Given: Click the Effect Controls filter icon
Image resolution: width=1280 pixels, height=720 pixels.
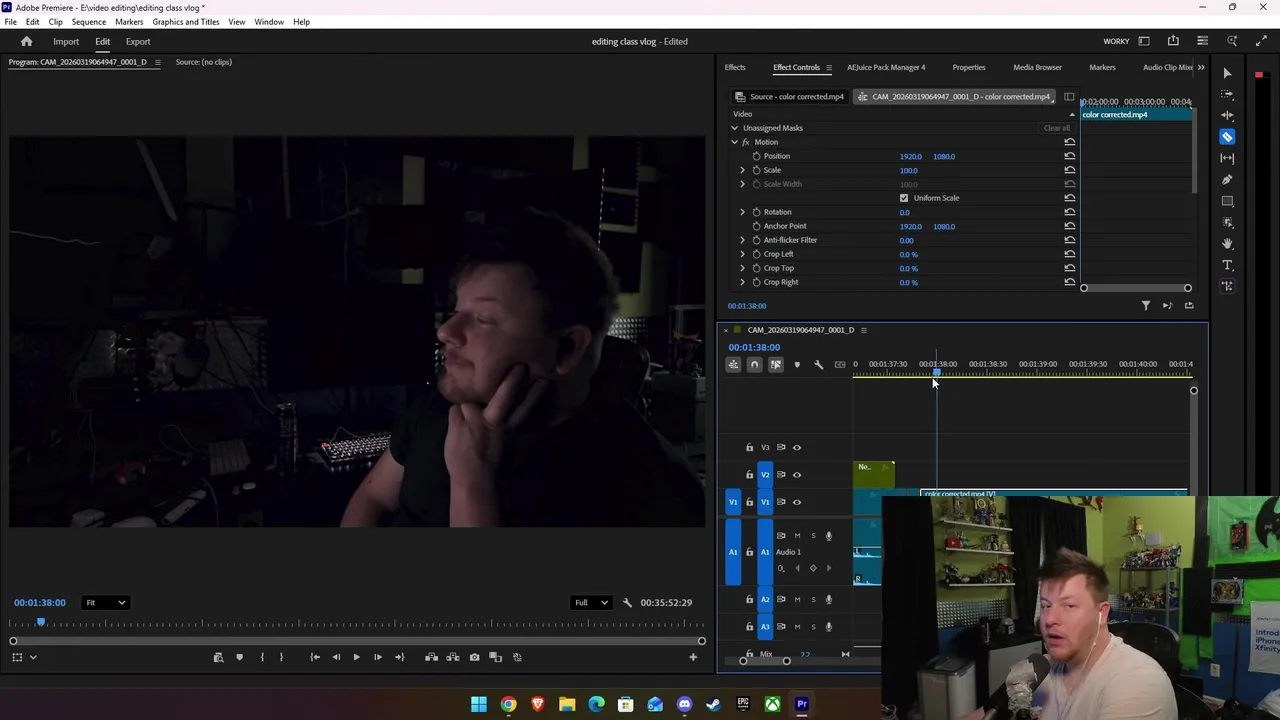Looking at the screenshot, I should coord(1146,305).
